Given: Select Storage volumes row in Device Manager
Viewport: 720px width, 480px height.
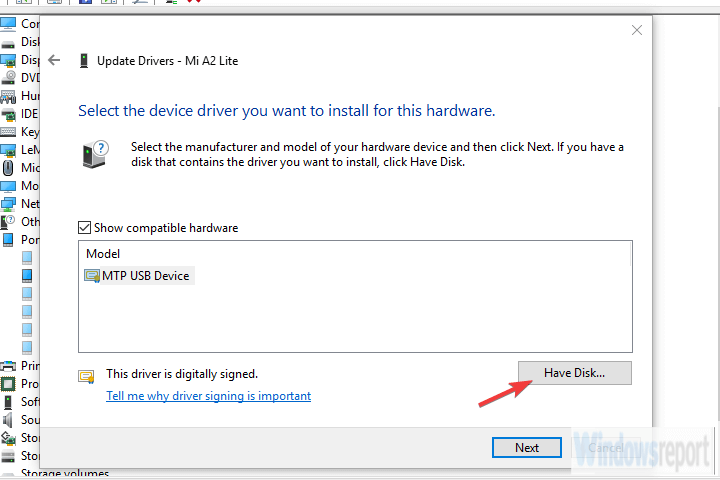Looking at the screenshot, I should coord(55,473).
